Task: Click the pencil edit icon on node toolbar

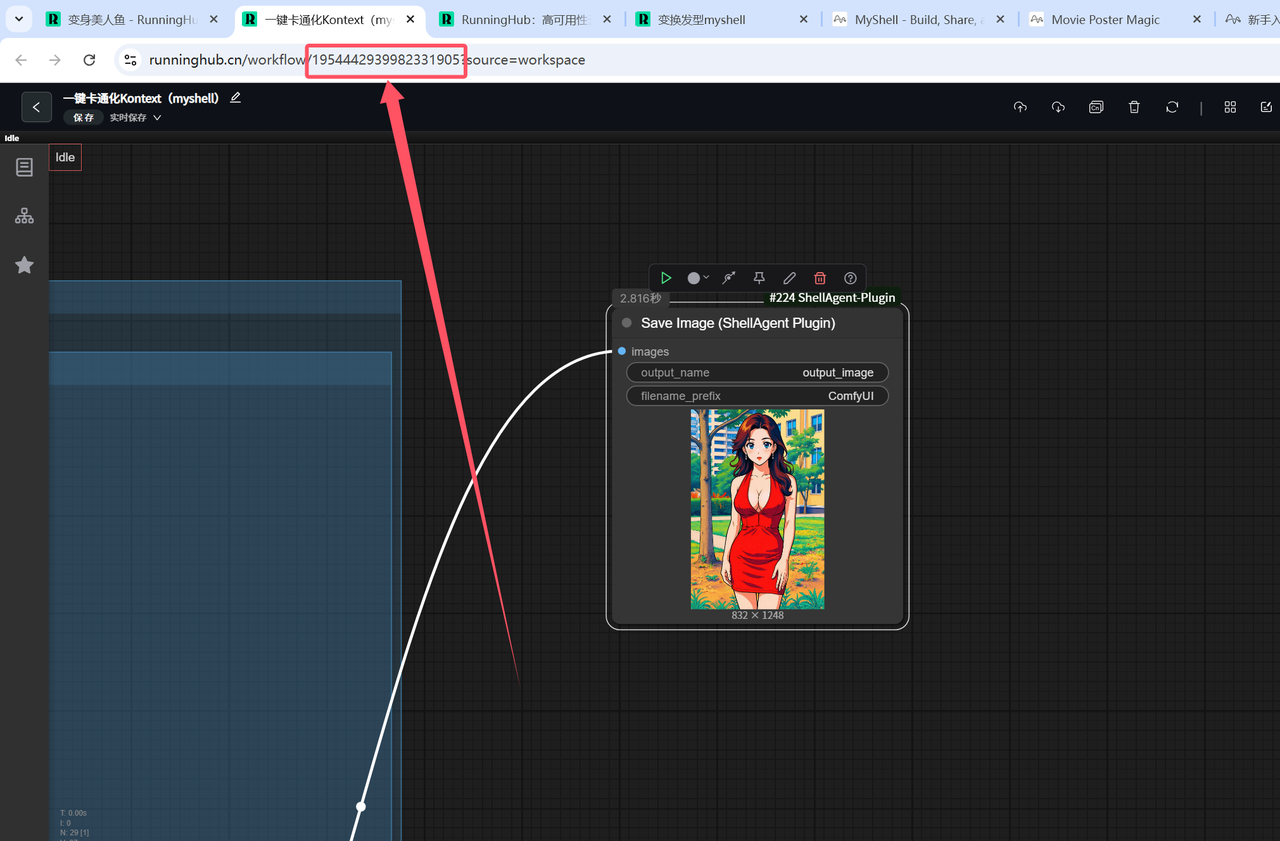Action: pos(789,278)
